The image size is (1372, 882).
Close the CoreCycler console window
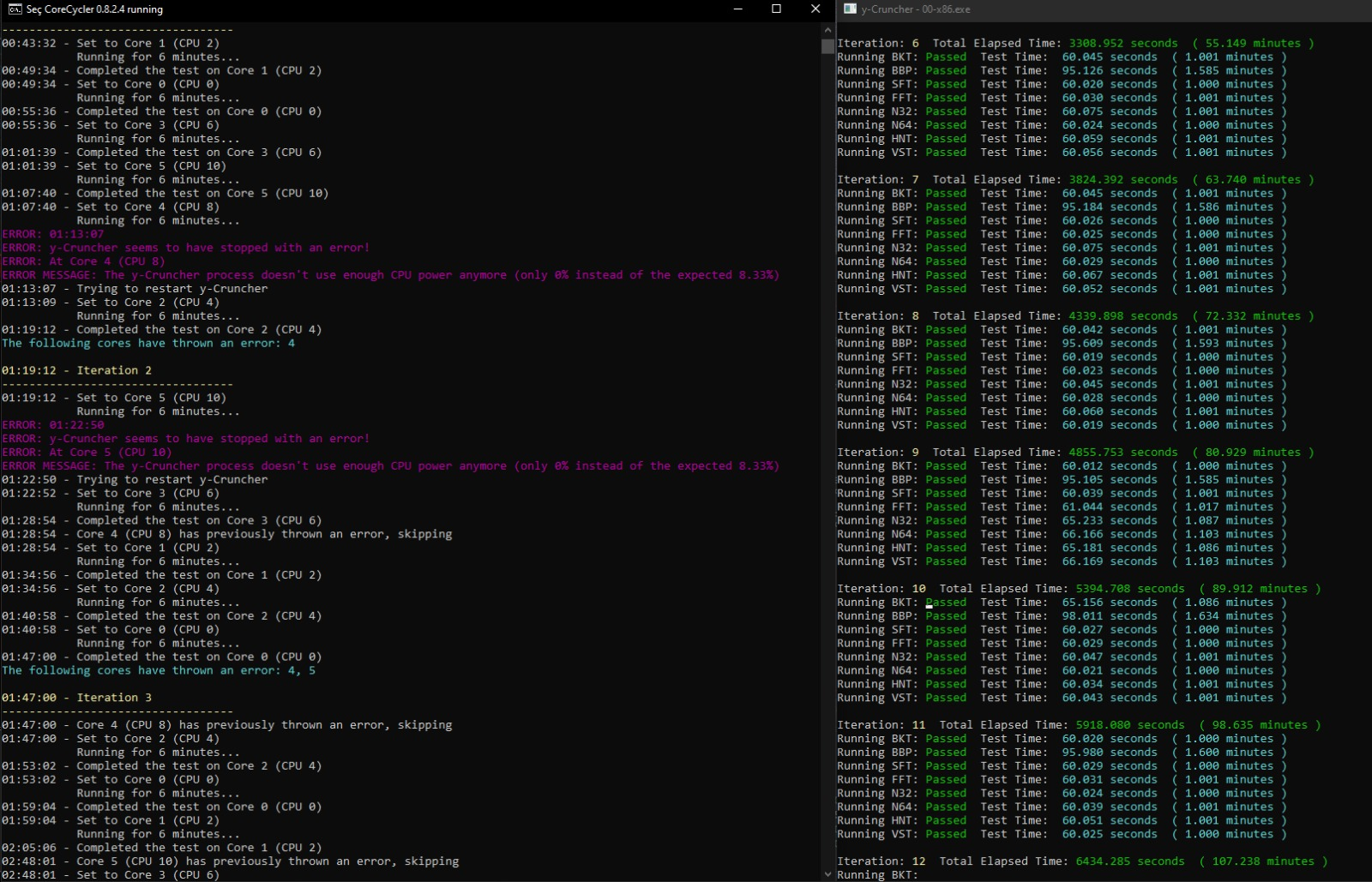coord(815,9)
